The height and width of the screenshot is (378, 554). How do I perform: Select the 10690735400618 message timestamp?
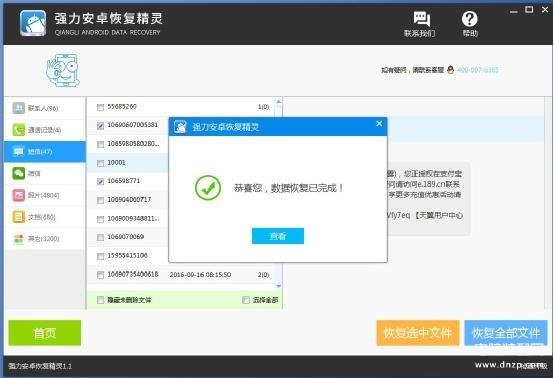200,275
